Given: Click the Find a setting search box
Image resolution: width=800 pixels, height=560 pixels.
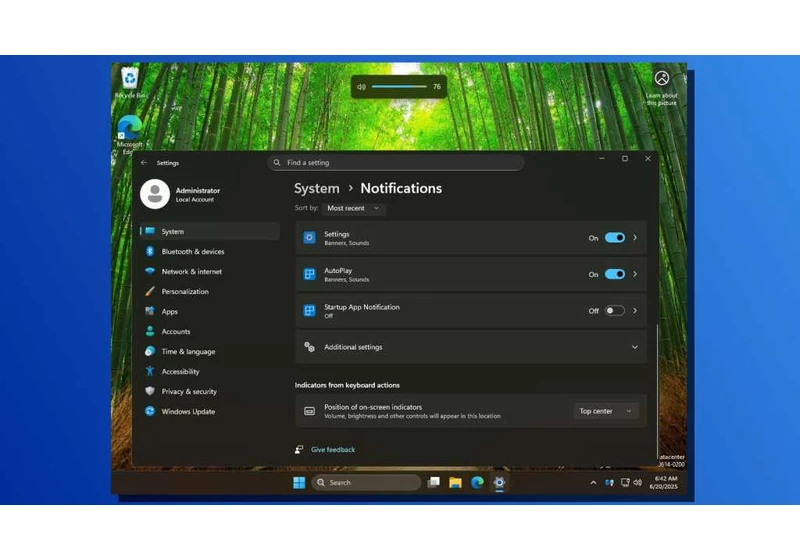Looking at the screenshot, I should [395, 163].
